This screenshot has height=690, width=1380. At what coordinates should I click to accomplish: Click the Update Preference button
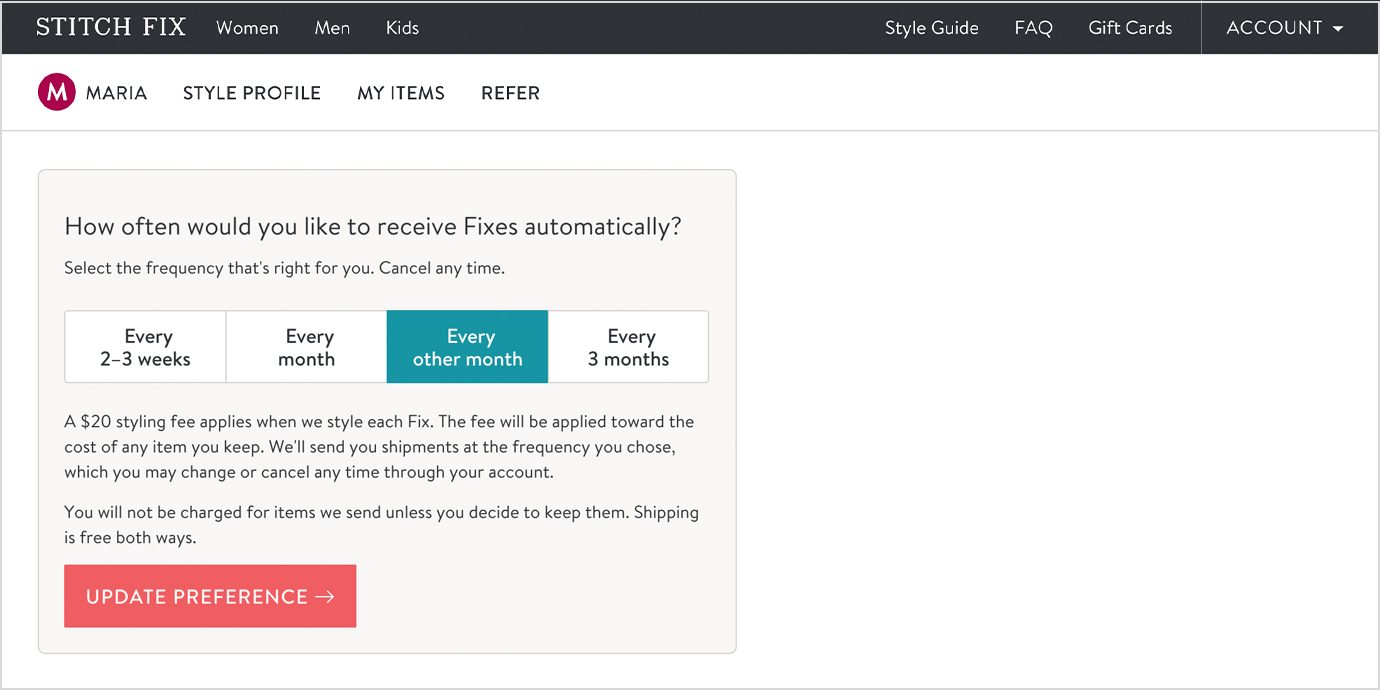(x=210, y=596)
